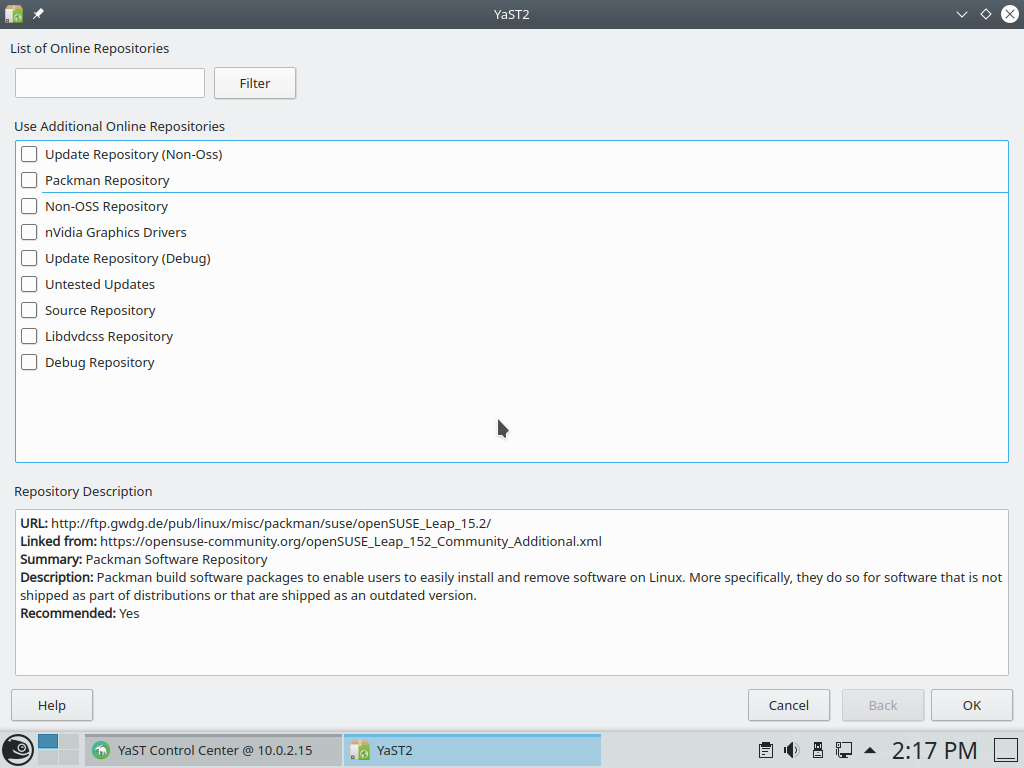This screenshot has height=768, width=1024.
Task: Open the volume control tray icon
Action: (x=792, y=750)
